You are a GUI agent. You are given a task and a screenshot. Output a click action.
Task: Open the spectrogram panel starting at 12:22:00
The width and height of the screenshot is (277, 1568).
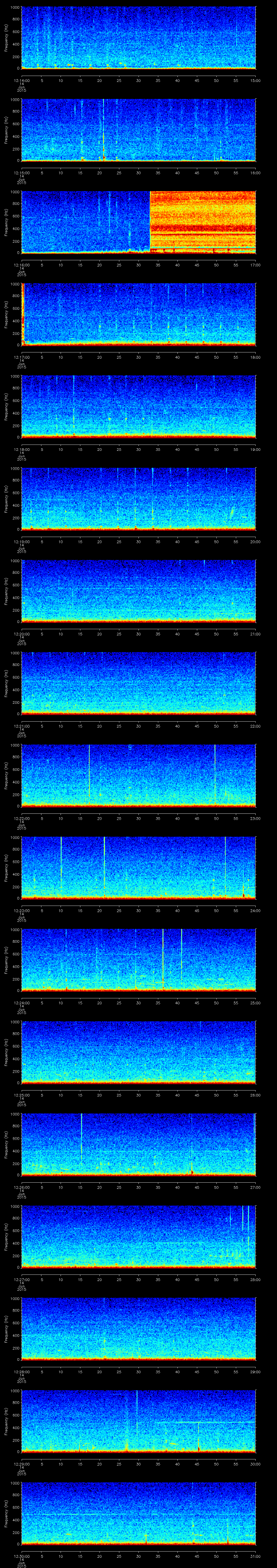click(x=139, y=775)
